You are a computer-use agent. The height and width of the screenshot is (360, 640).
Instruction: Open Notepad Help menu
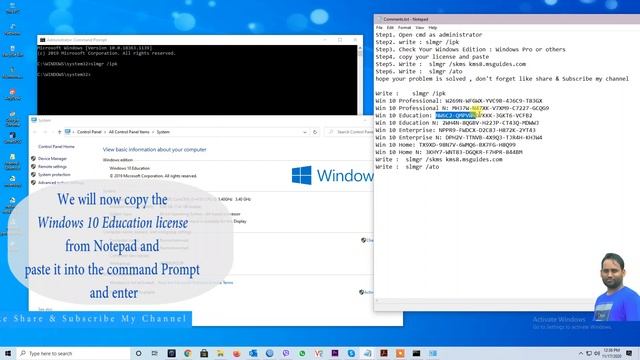click(x=433, y=28)
